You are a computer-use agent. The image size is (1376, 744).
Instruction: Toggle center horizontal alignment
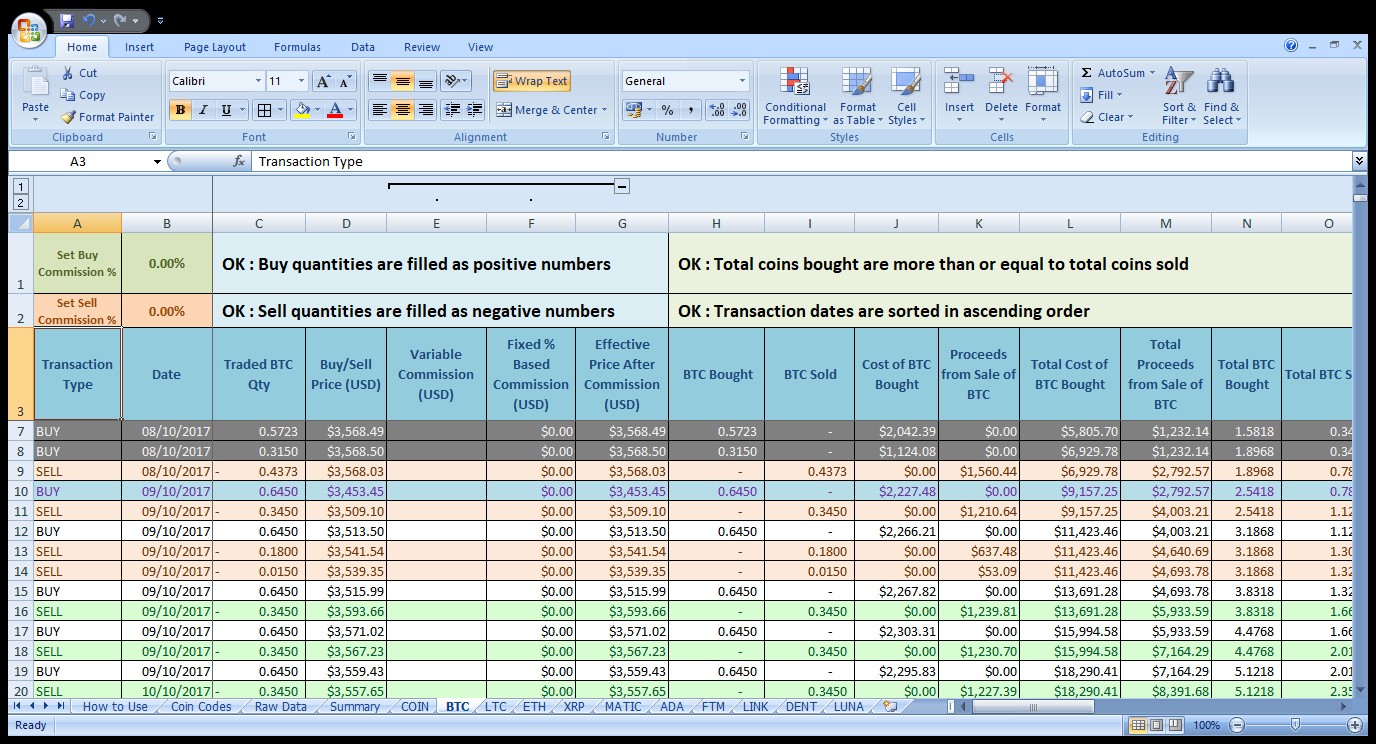[x=402, y=110]
